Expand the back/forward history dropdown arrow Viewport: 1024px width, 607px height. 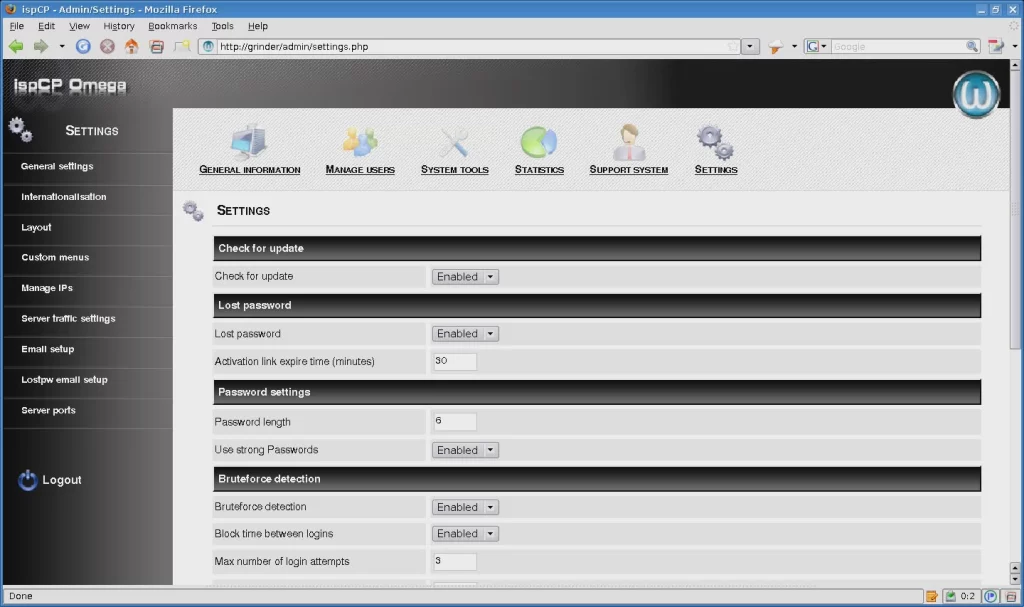coord(62,46)
